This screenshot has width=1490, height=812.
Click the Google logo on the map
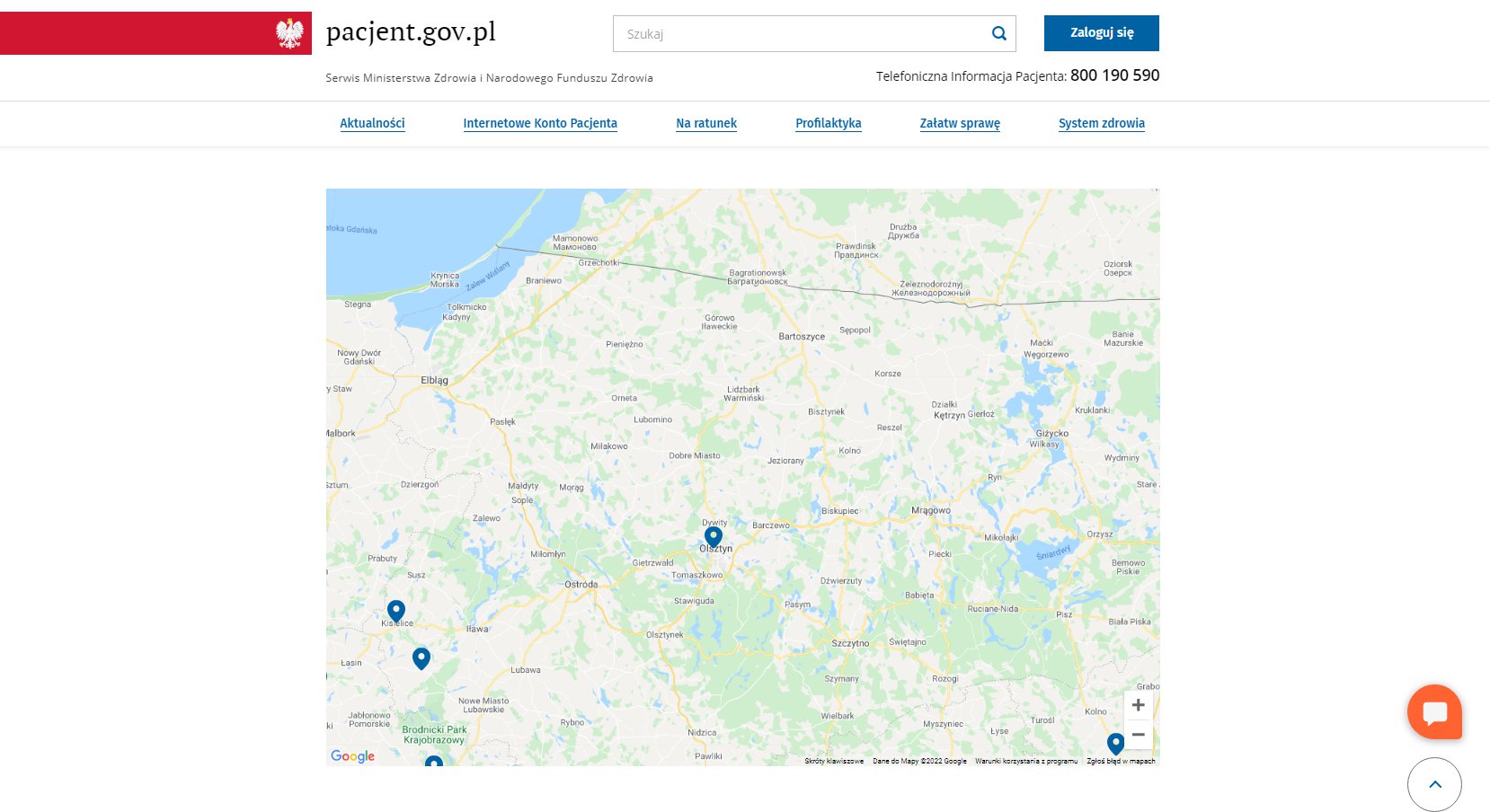[x=352, y=756]
